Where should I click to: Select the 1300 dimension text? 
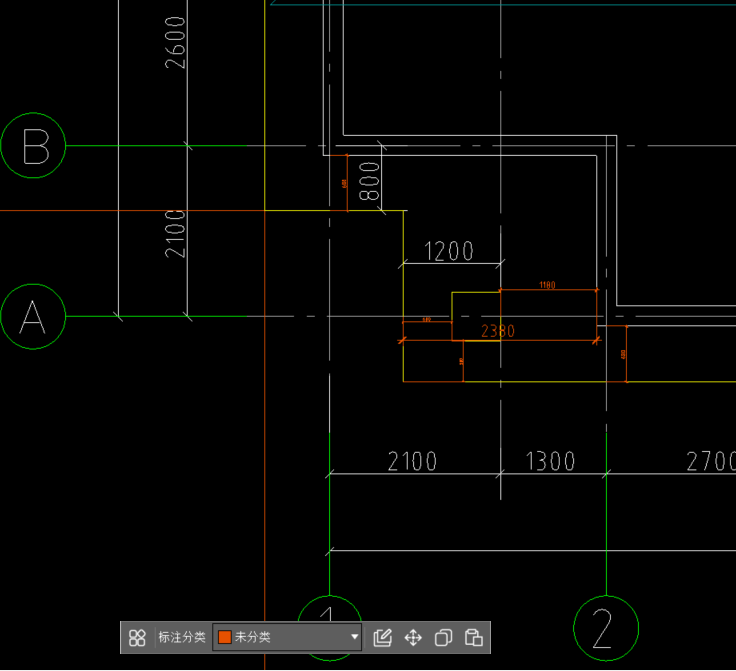pyautogui.click(x=550, y=461)
